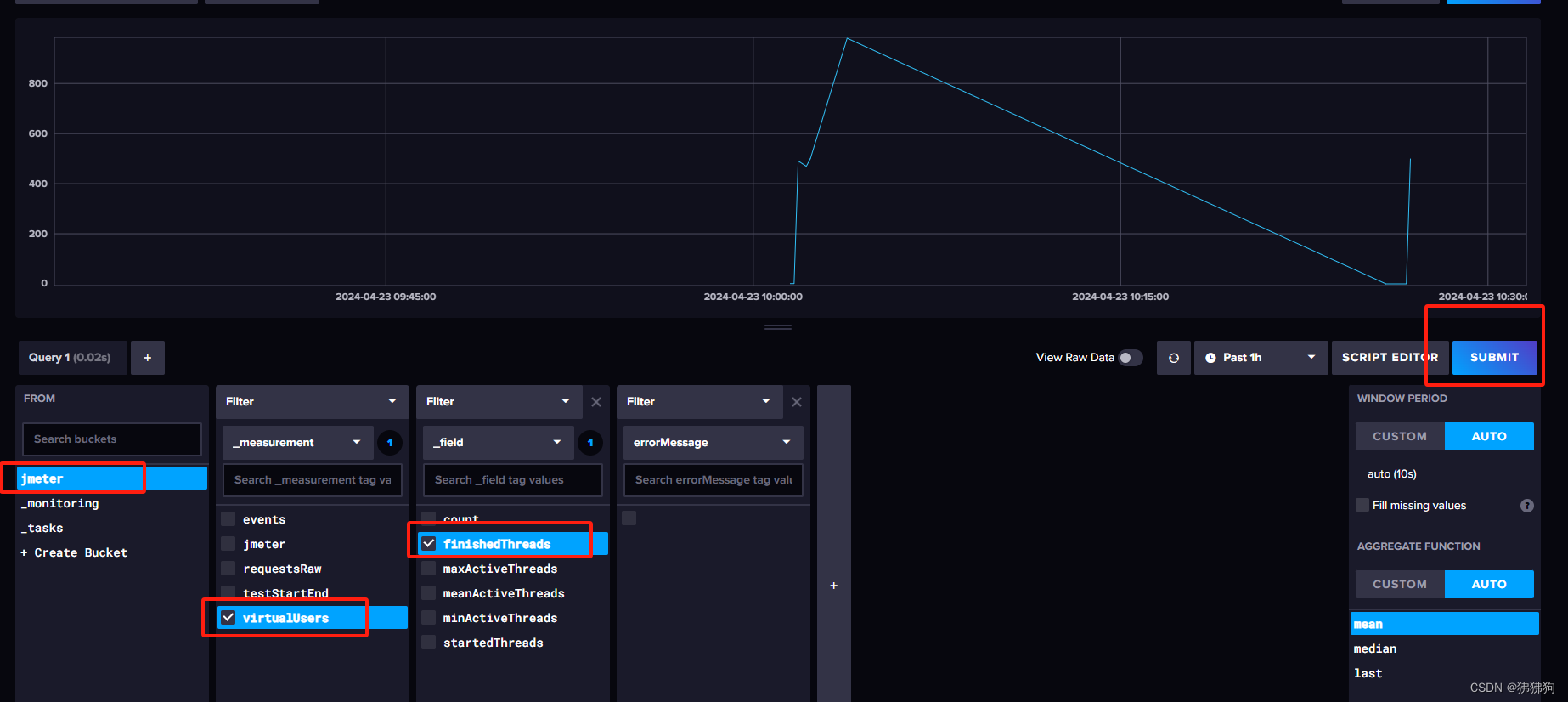1568x702 pixels.
Task: Enable Fill missing values checkbox
Action: tap(1362, 506)
